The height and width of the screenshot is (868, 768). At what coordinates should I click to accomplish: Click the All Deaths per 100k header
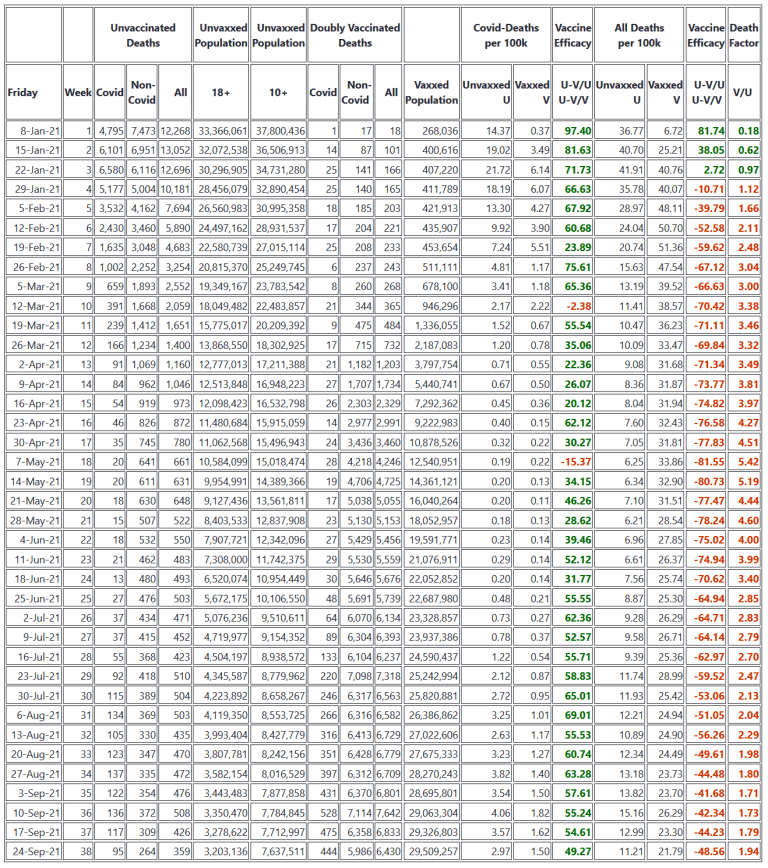tap(638, 36)
